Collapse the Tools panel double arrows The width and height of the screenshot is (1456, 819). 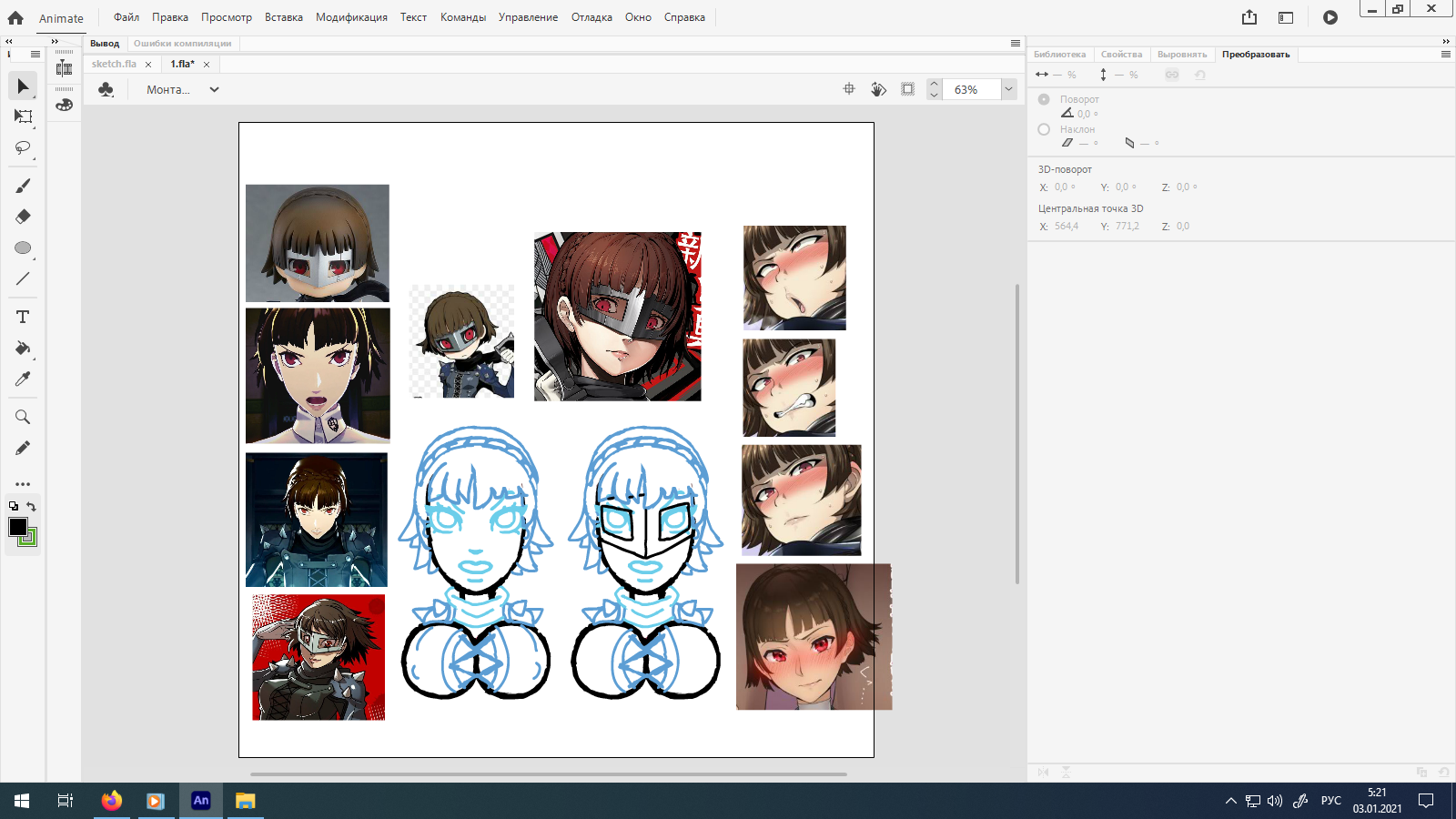[9, 41]
